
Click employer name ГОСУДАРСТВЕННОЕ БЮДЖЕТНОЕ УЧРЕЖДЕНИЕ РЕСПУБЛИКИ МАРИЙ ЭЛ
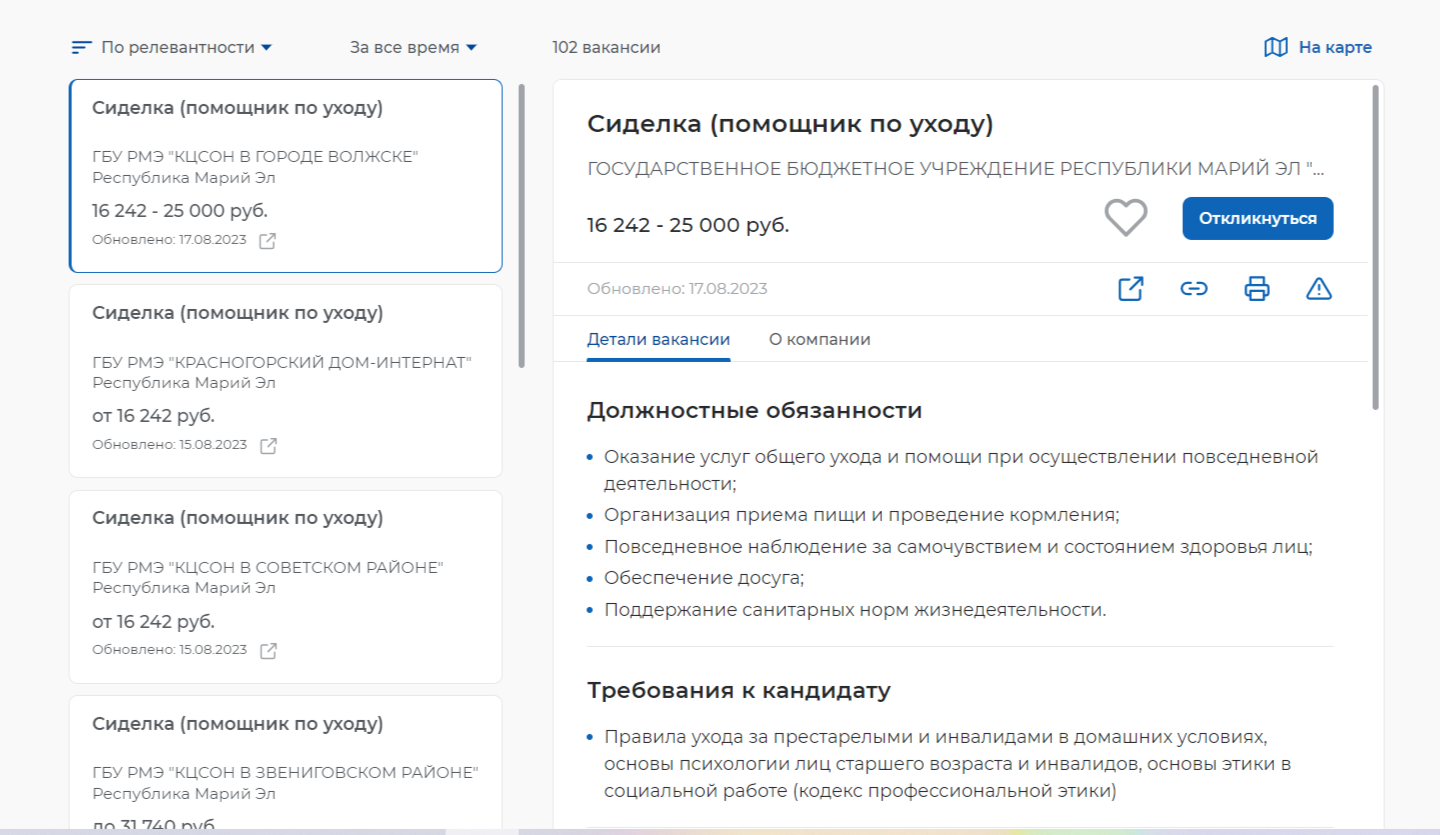pos(955,168)
